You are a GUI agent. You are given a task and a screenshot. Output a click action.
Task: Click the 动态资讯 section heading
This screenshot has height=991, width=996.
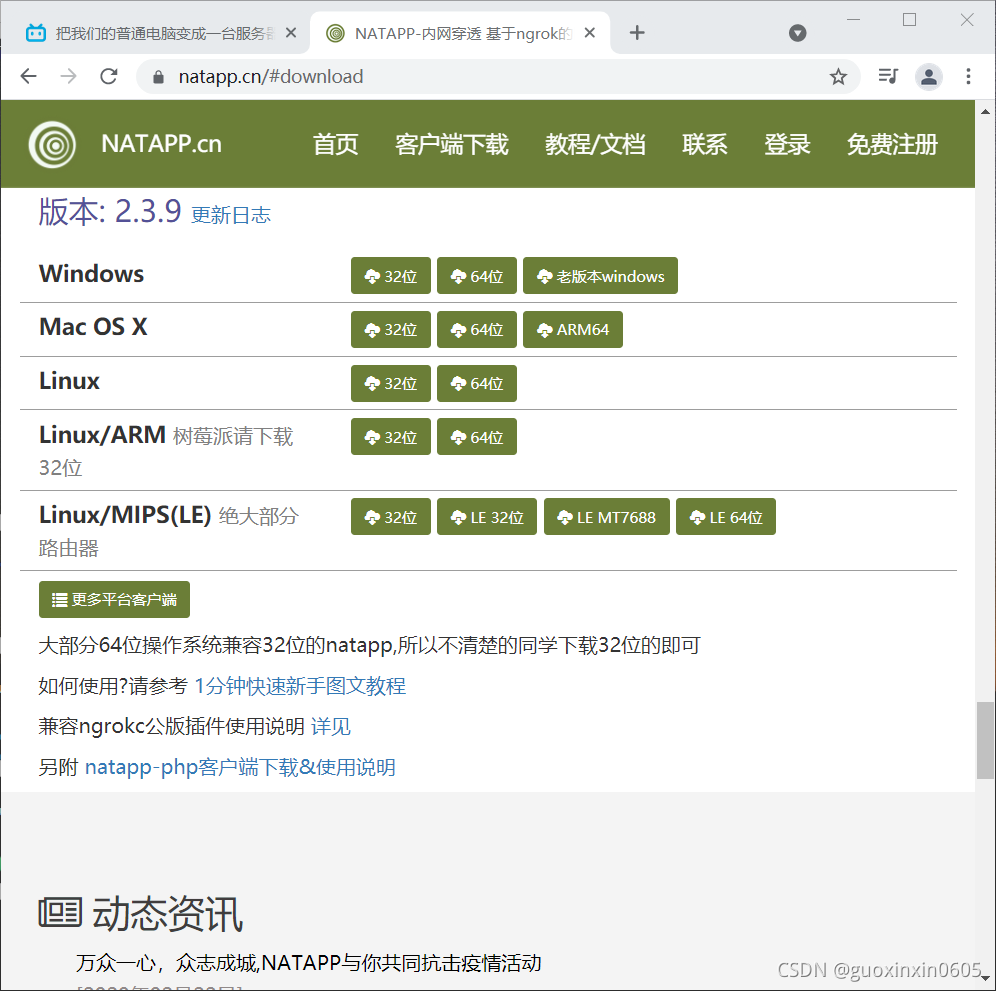pyautogui.click(x=140, y=914)
